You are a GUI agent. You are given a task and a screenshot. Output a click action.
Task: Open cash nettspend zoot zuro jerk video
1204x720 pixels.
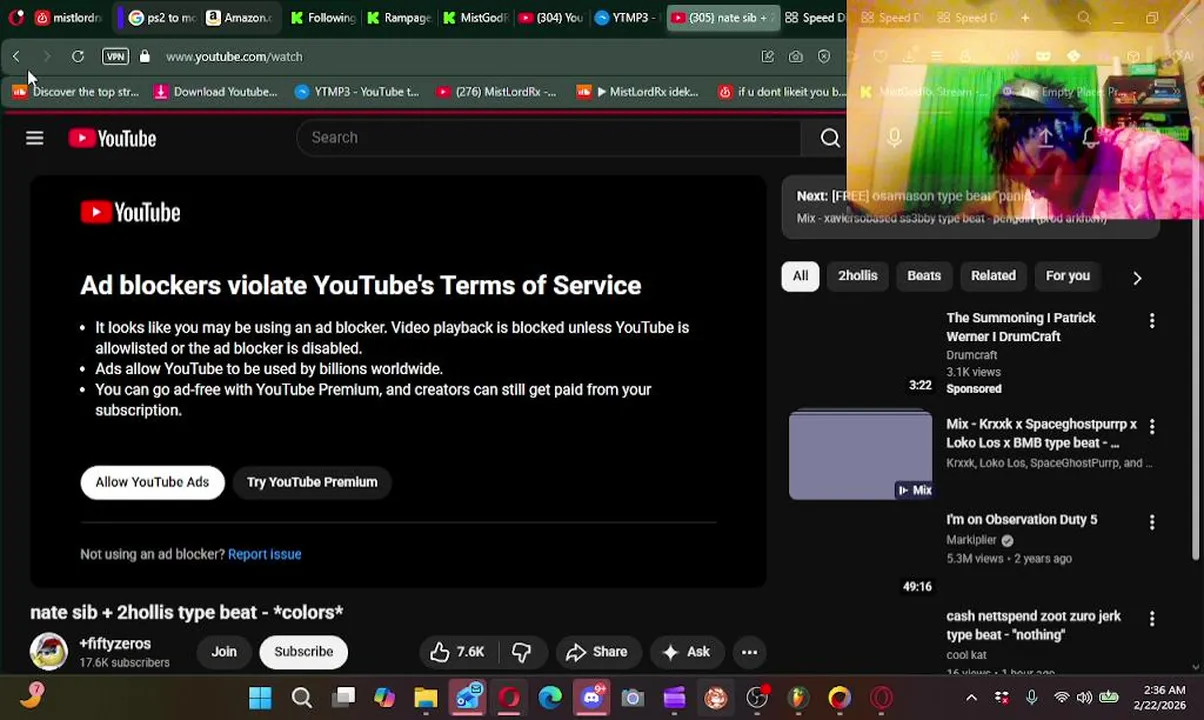(x=1033, y=625)
